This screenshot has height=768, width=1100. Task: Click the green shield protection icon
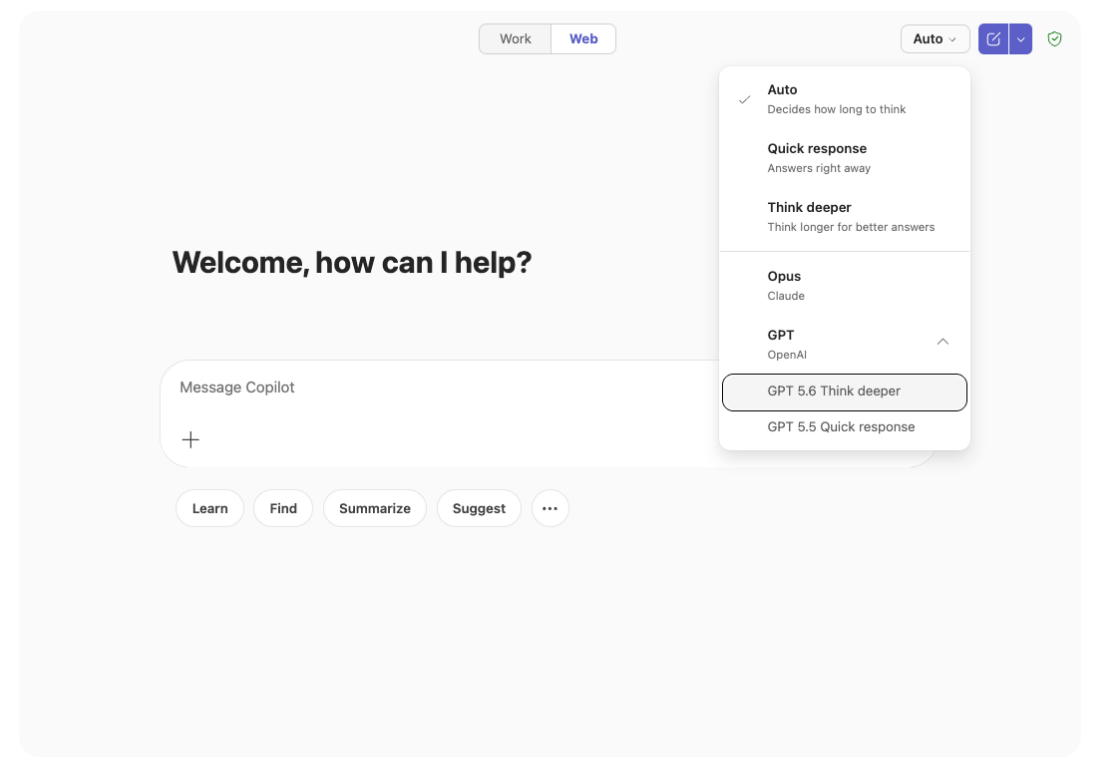[1054, 39]
